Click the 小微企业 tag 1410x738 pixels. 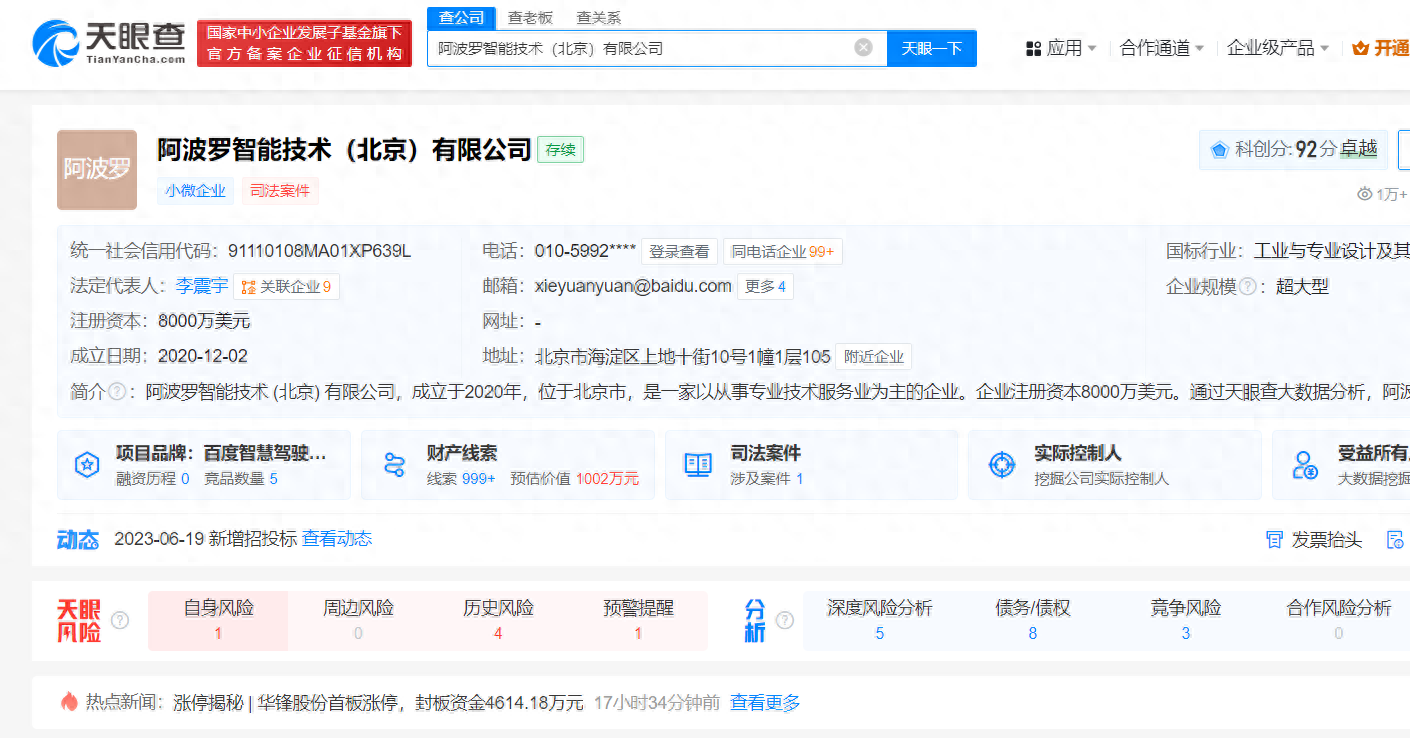pos(196,191)
